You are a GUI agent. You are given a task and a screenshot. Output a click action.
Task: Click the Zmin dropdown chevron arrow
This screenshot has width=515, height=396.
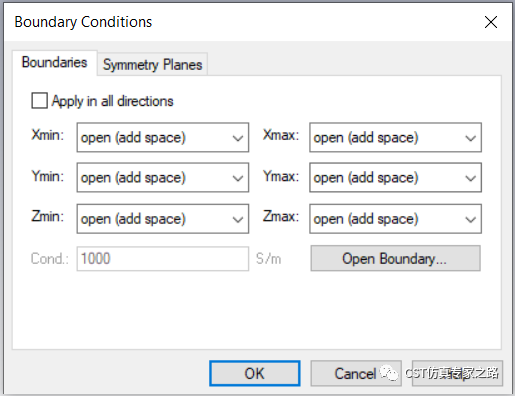click(x=238, y=219)
